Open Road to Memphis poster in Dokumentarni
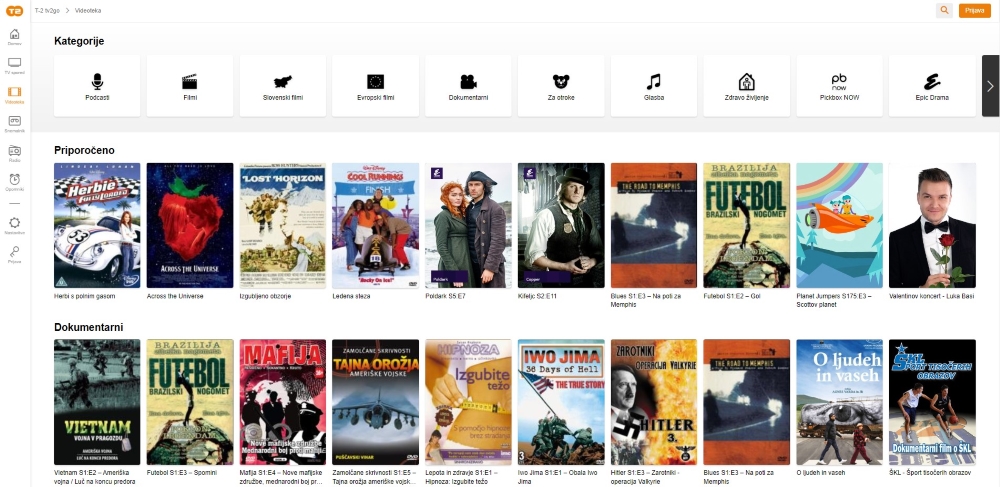The height and width of the screenshot is (487, 1000). click(746, 402)
